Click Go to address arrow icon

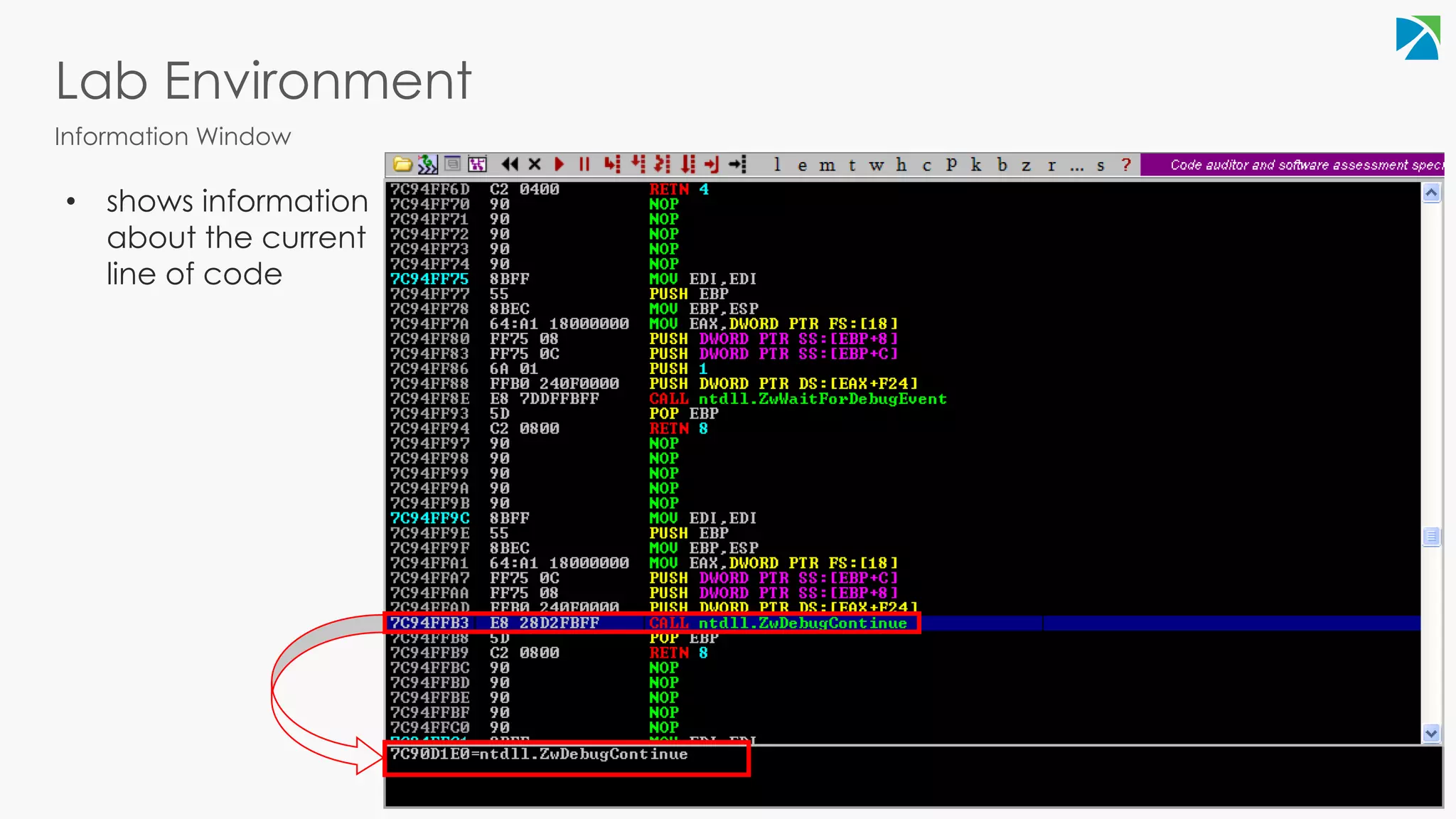coord(738,164)
